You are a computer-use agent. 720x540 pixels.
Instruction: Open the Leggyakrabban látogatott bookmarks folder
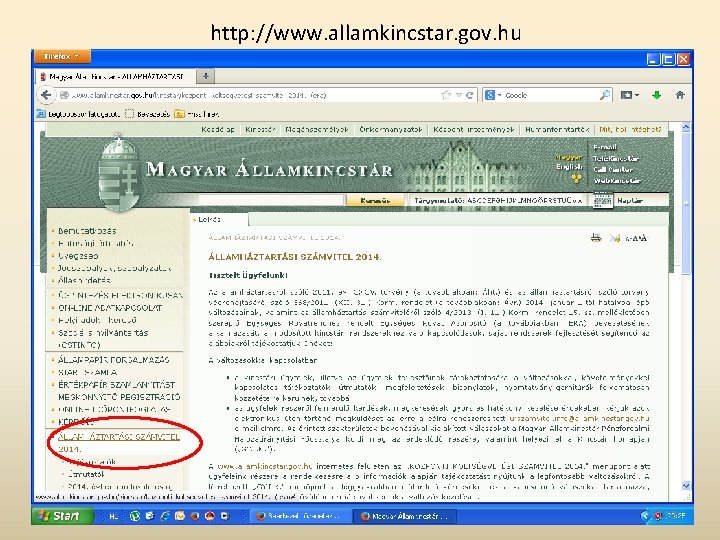click(x=79, y=114)
